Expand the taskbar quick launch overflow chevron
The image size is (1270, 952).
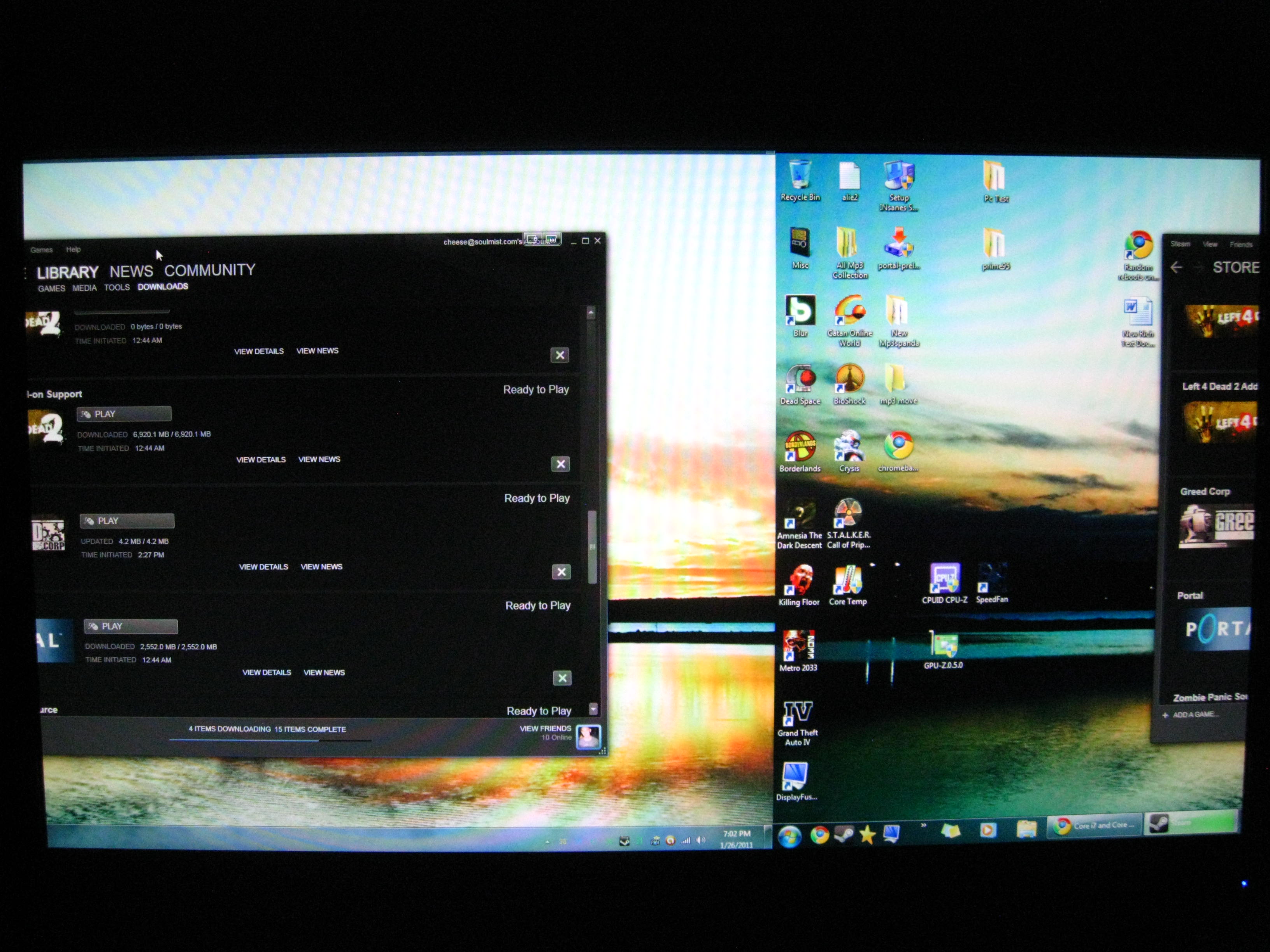[x=923, y=826]
